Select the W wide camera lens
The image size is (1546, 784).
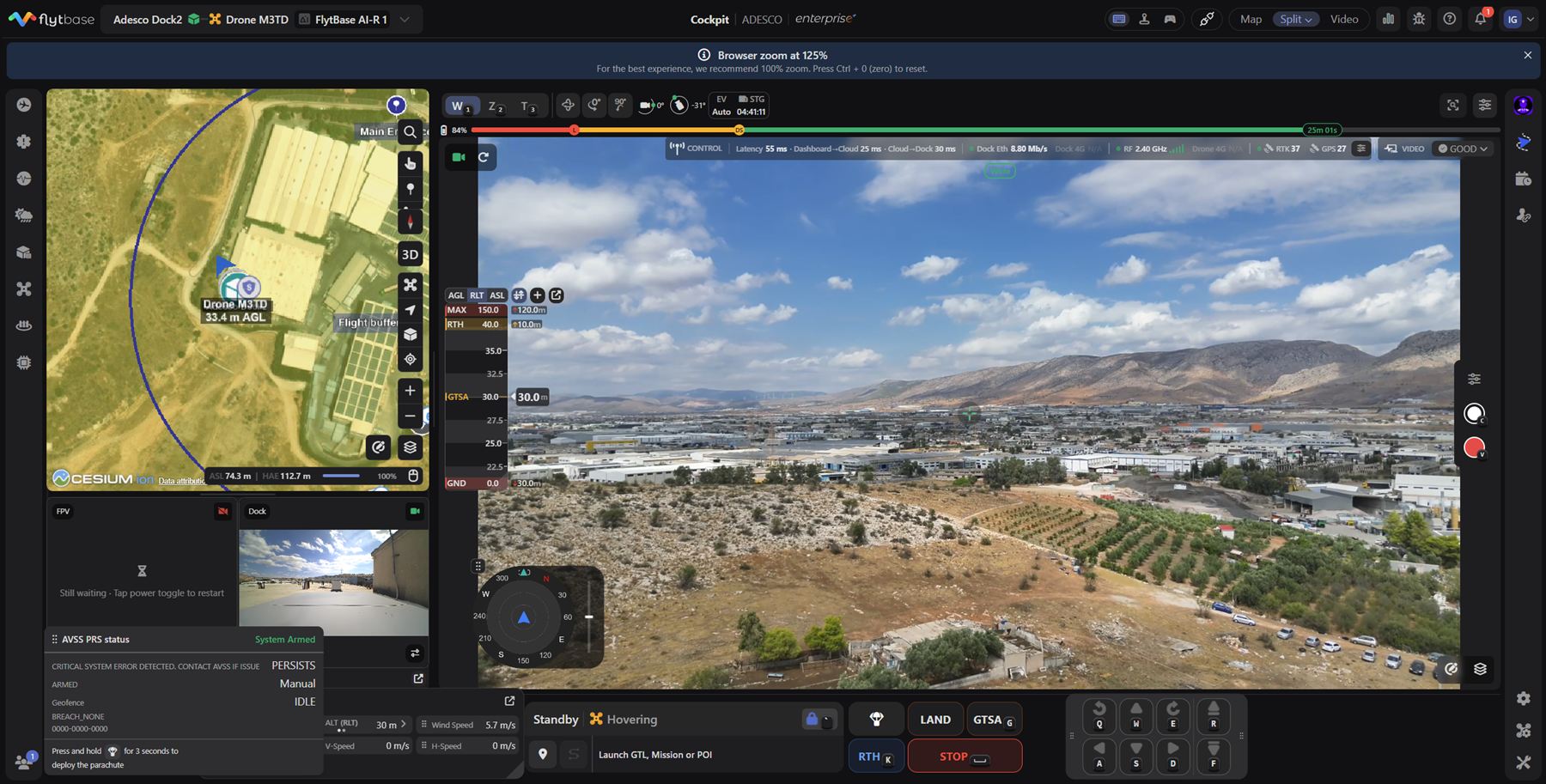pyautogui.click(x=461, y=106)
